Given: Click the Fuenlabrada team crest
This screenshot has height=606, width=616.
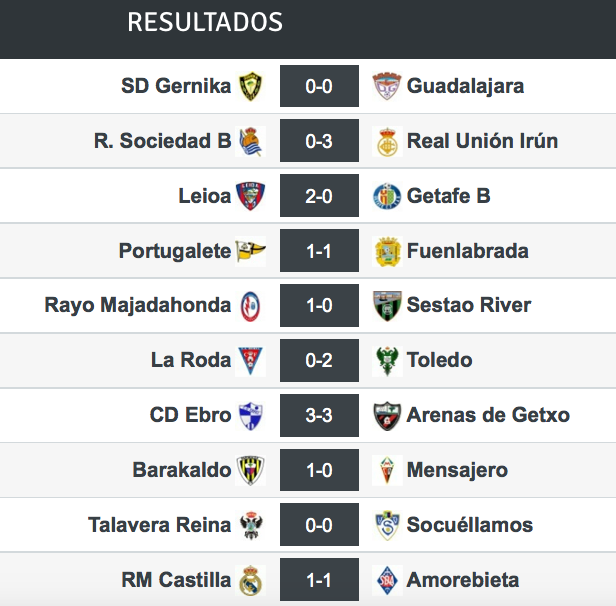Looking at the screenshot, I should [x=387, y=251].
